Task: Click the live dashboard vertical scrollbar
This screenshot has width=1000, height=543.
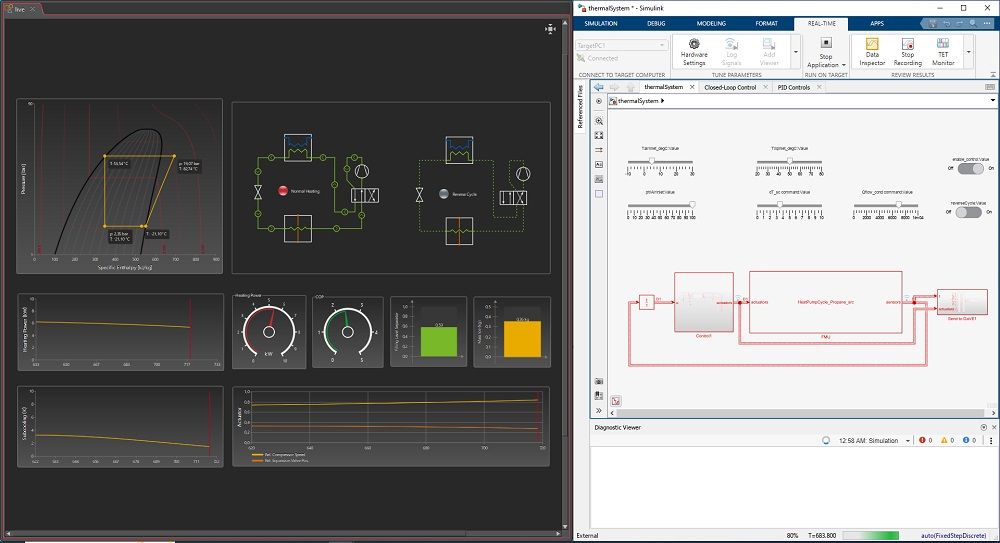Action: click(565, 274)
